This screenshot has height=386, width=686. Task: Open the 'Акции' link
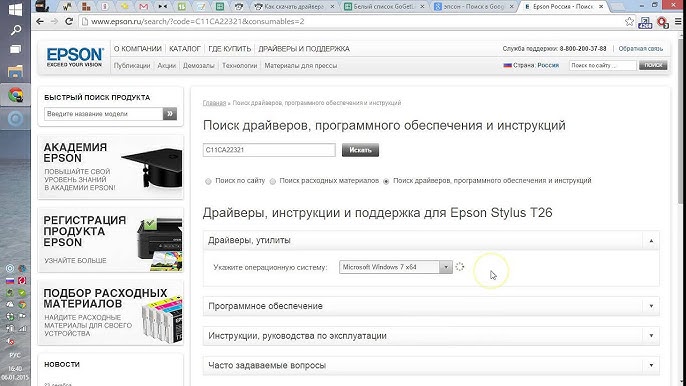[x=166, y=66]
